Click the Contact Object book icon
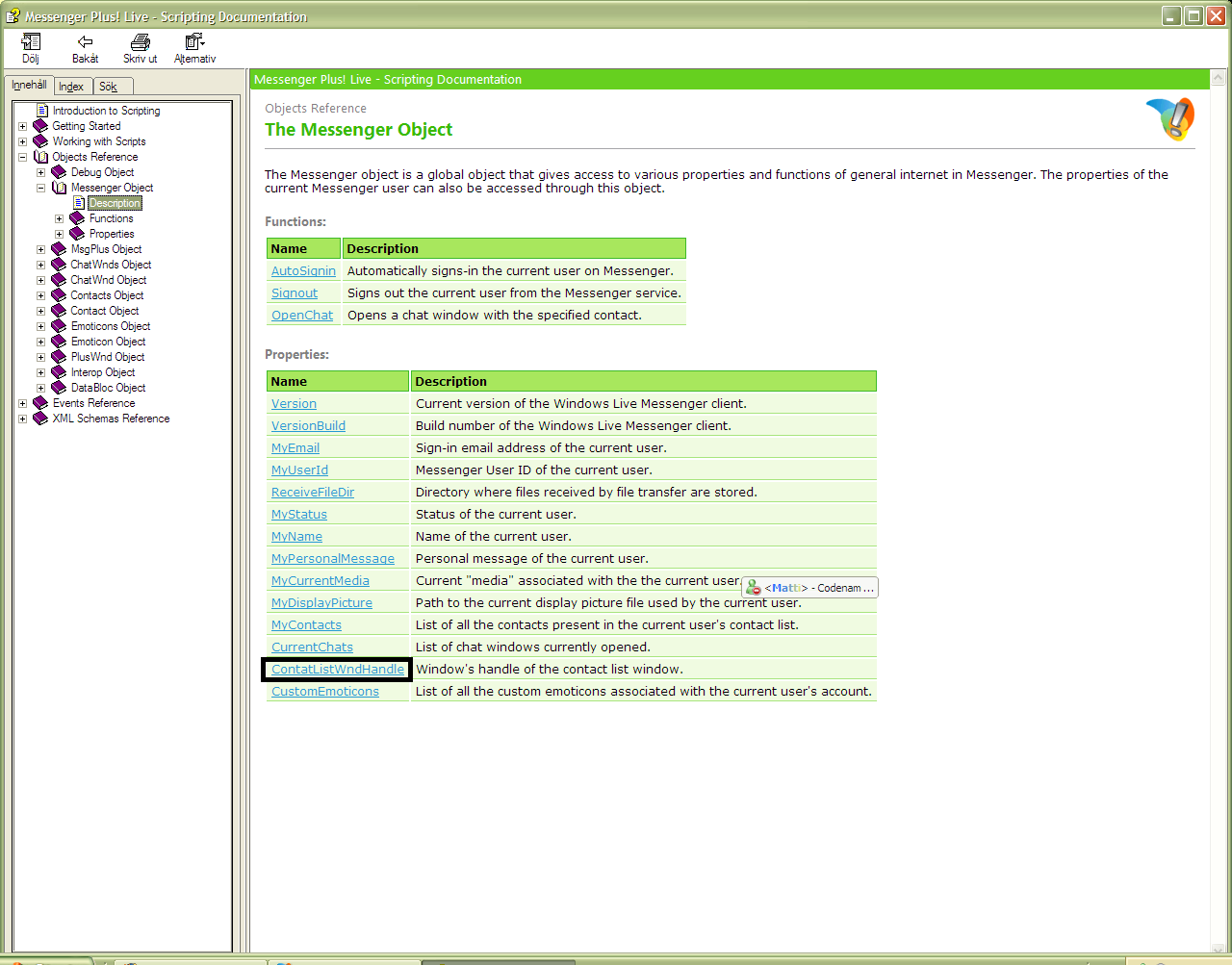 [59, 311]
